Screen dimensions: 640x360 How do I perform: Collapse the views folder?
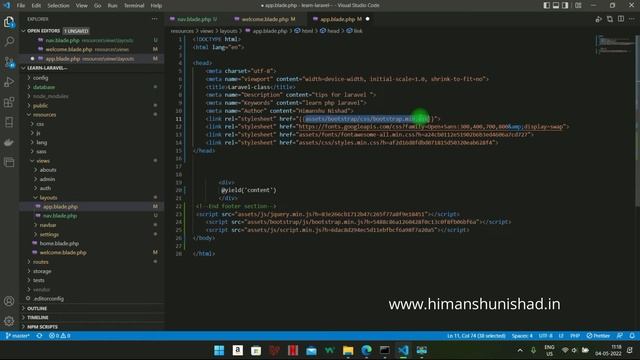pos(43,161)
